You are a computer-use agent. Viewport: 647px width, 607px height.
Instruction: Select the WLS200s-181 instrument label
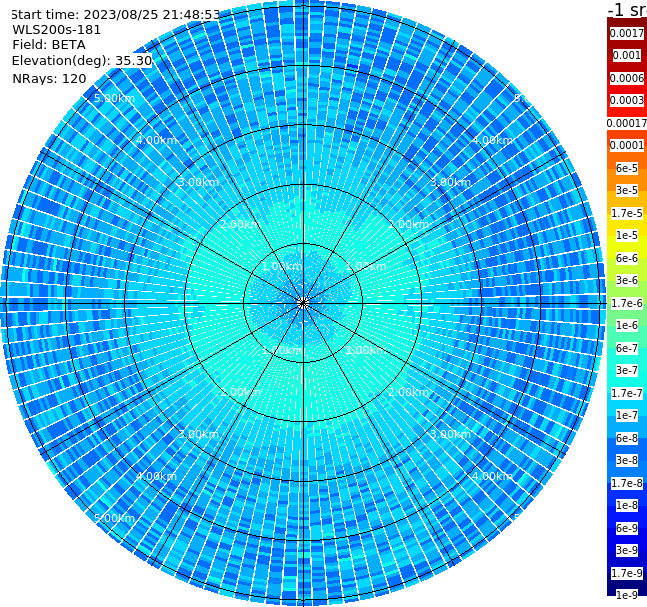click(57, 30)
